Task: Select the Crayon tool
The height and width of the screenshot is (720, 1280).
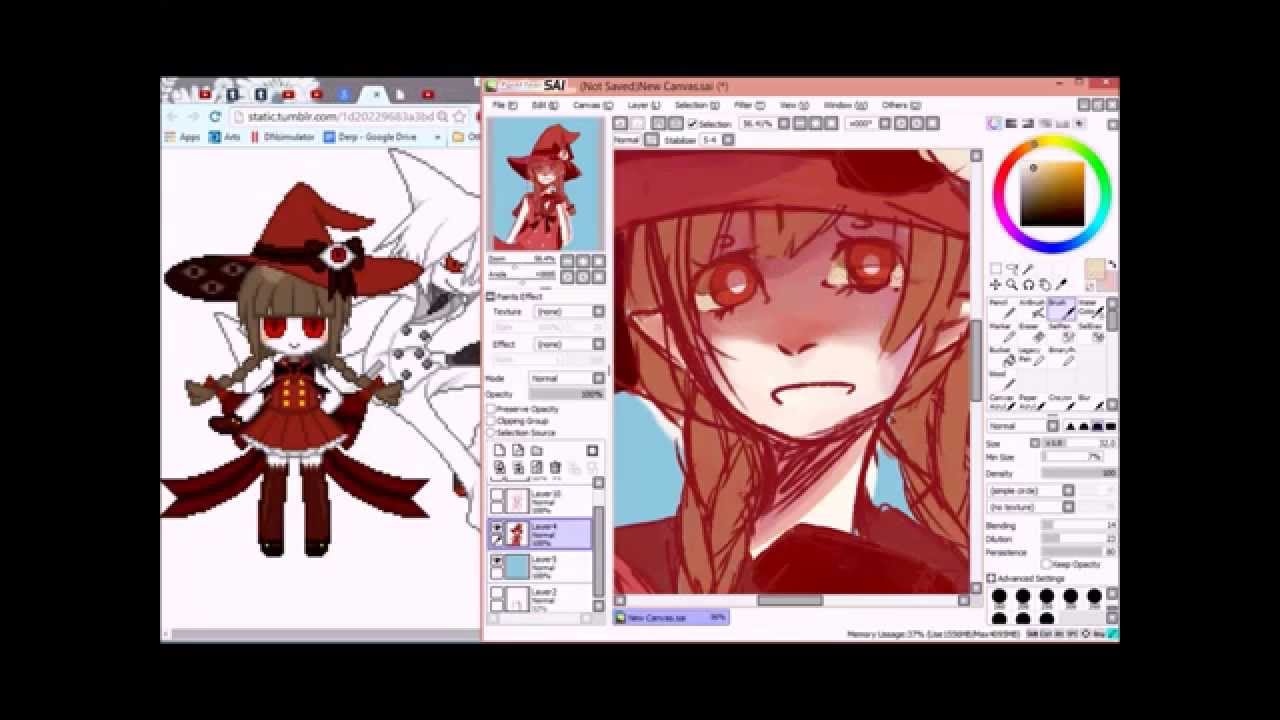Action: click(1061, 402)
